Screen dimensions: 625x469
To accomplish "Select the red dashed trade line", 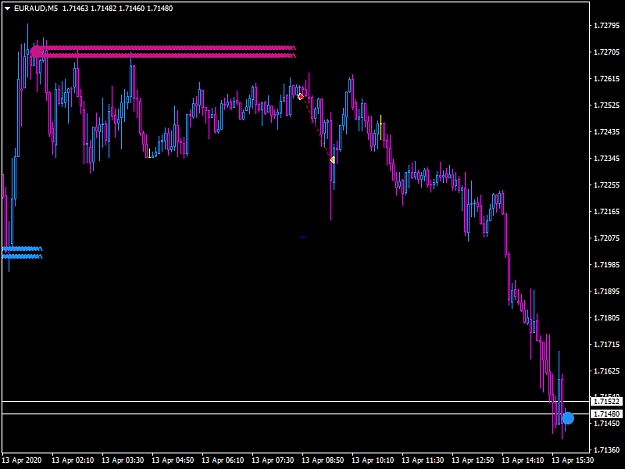I will 316,128.
